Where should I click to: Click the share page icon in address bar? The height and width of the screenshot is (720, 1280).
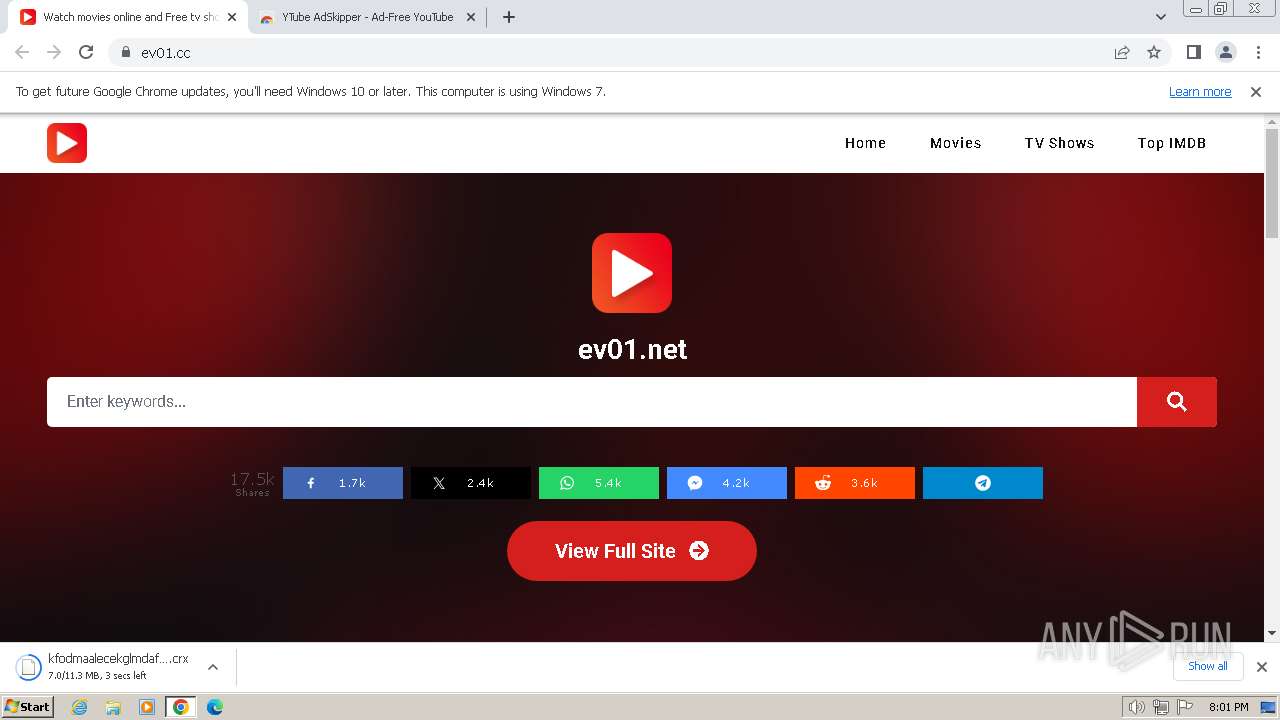(x=1122, y=52)
